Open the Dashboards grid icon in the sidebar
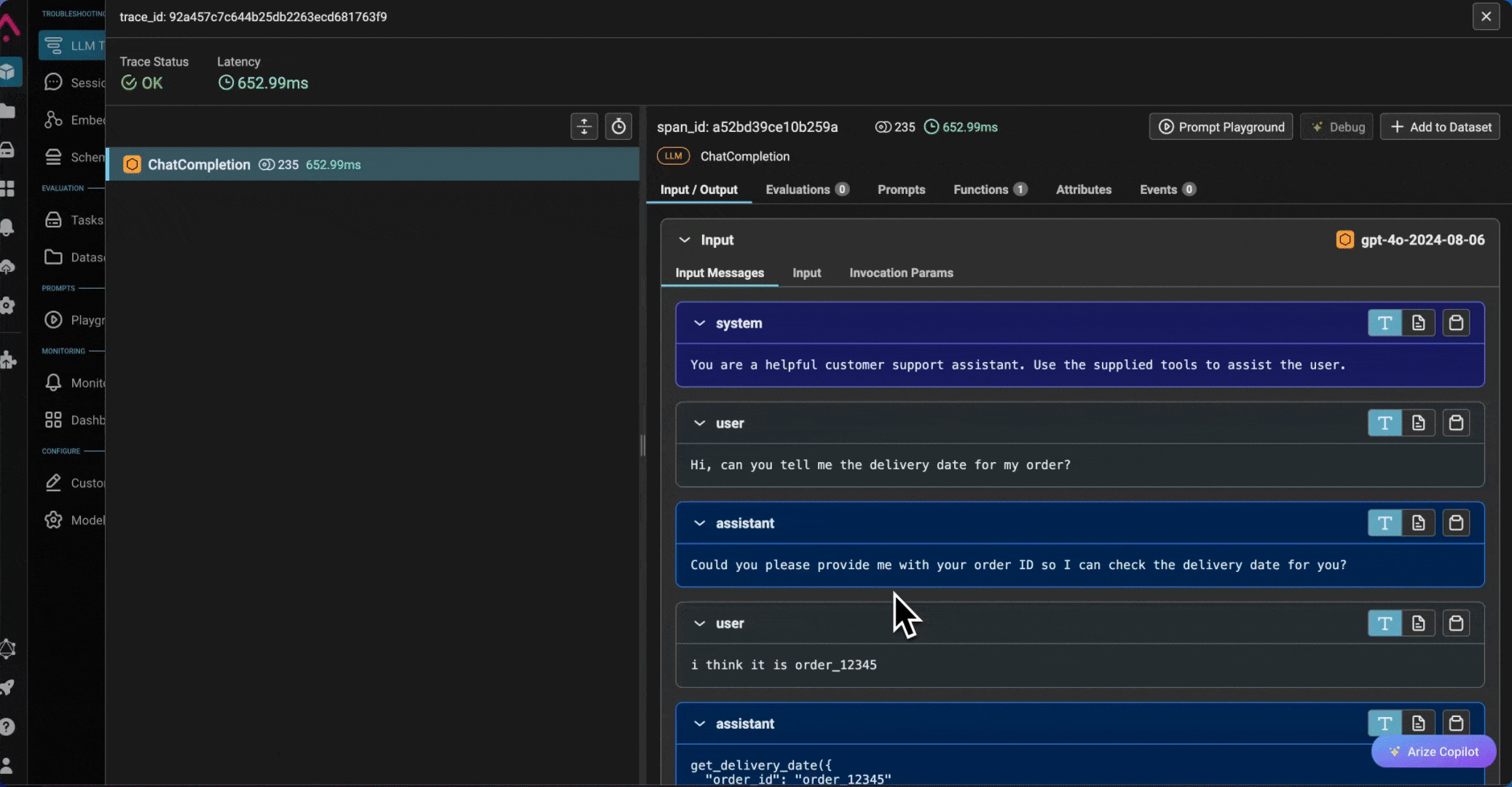 click(53, 420)
